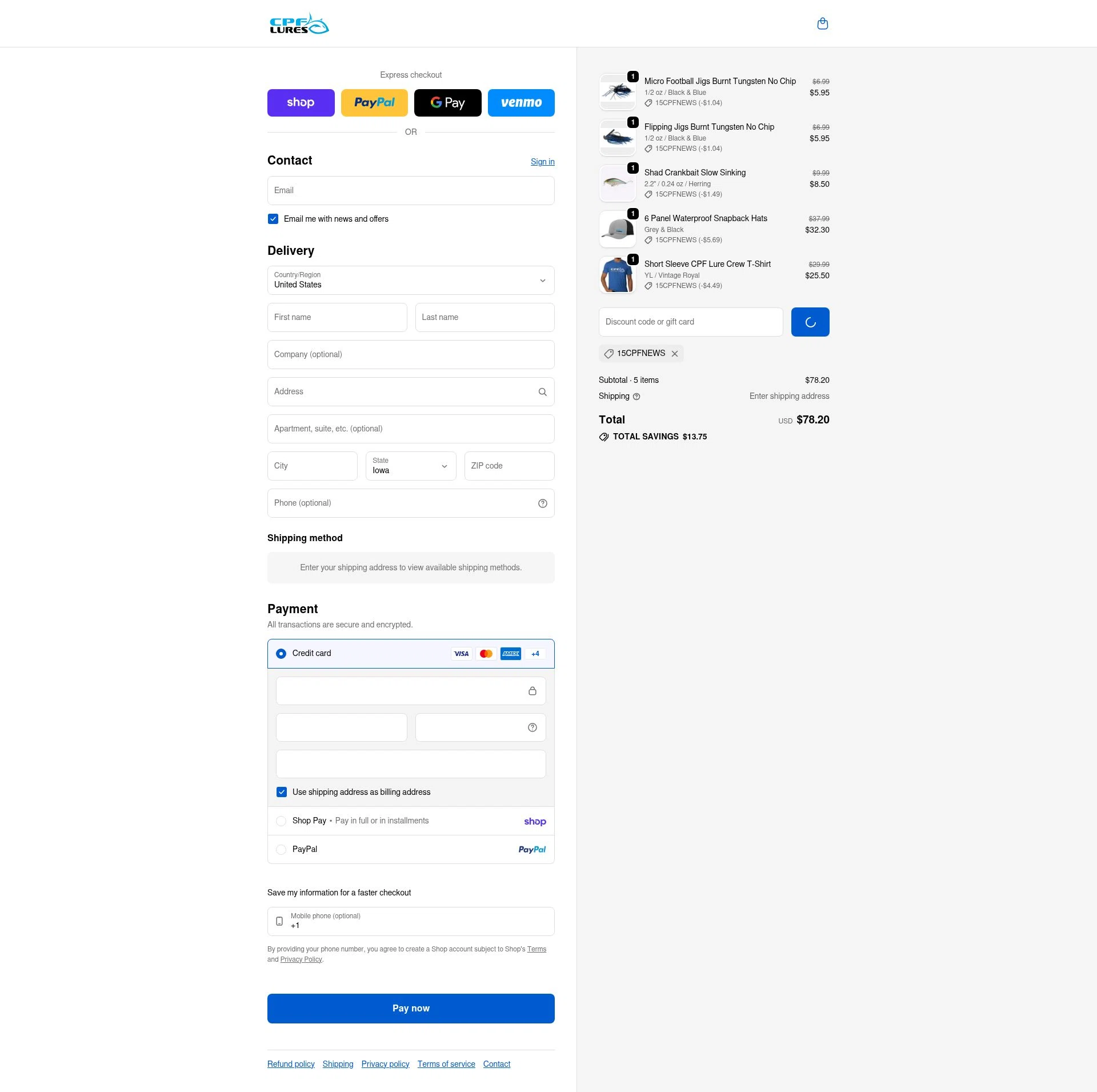Pay with the Shop express checkout button

[x=301, y=103]
